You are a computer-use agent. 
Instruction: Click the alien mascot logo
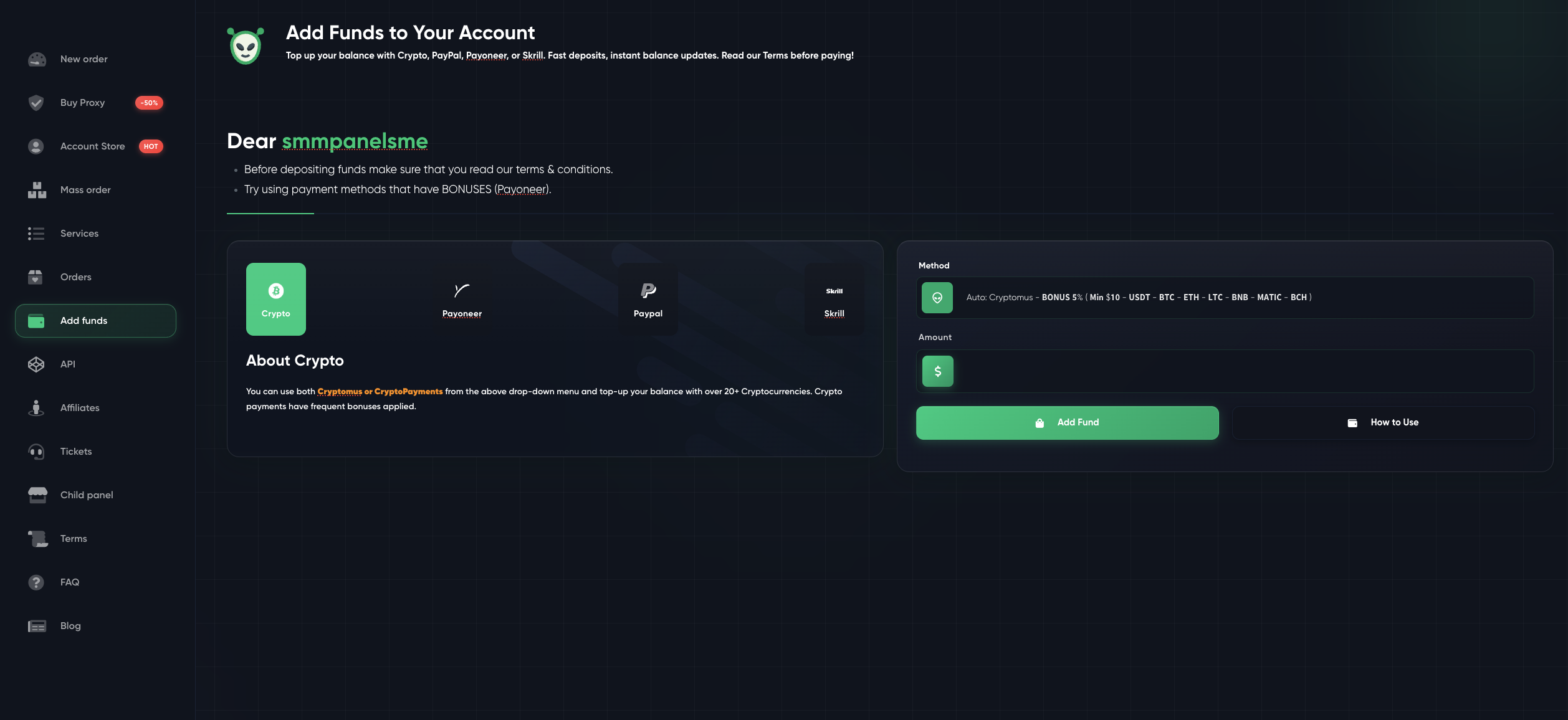pos(246,45)
